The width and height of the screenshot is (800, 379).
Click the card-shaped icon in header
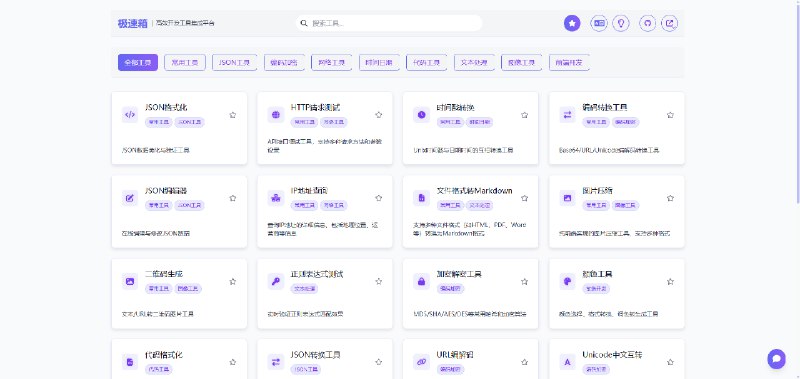coord(599,23)
